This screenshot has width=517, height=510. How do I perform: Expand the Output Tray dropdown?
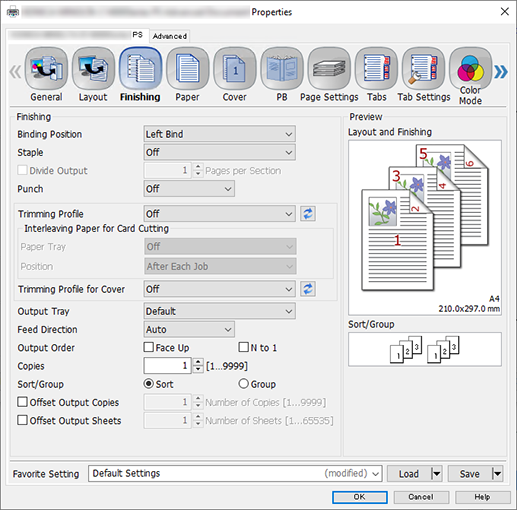pos(219,311)
